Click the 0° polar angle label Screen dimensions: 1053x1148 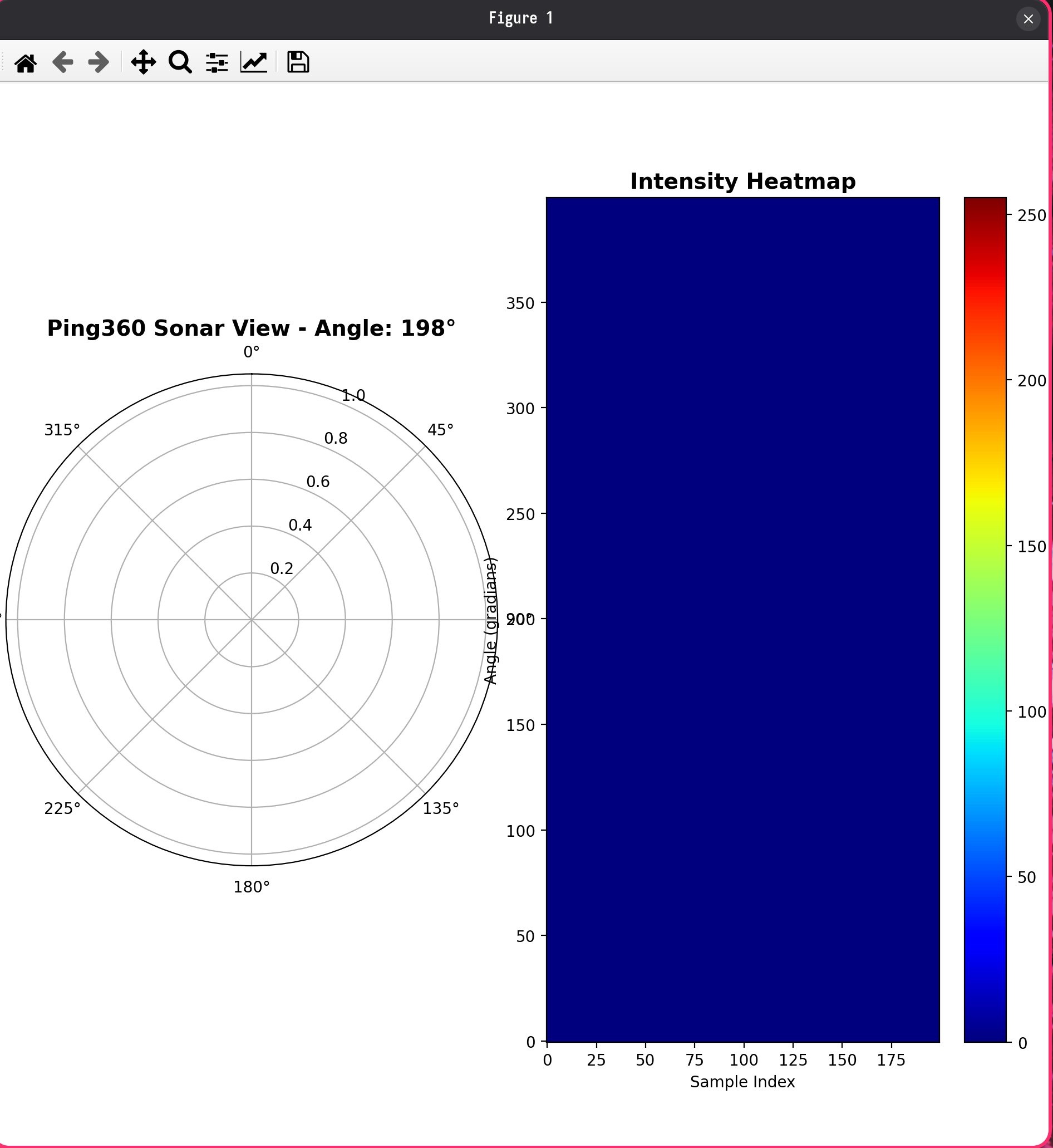point(252,352)
